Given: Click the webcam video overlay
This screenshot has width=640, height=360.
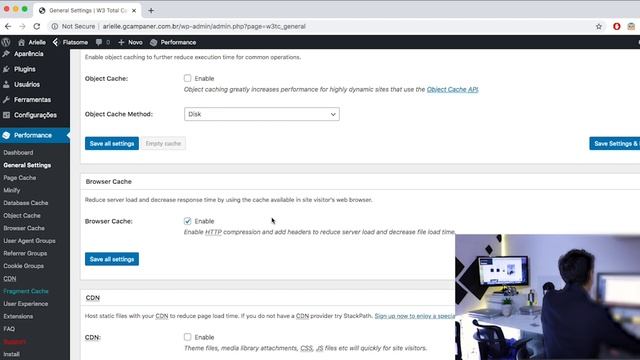Looking at the screenshot, I should (x=547, y=297).
